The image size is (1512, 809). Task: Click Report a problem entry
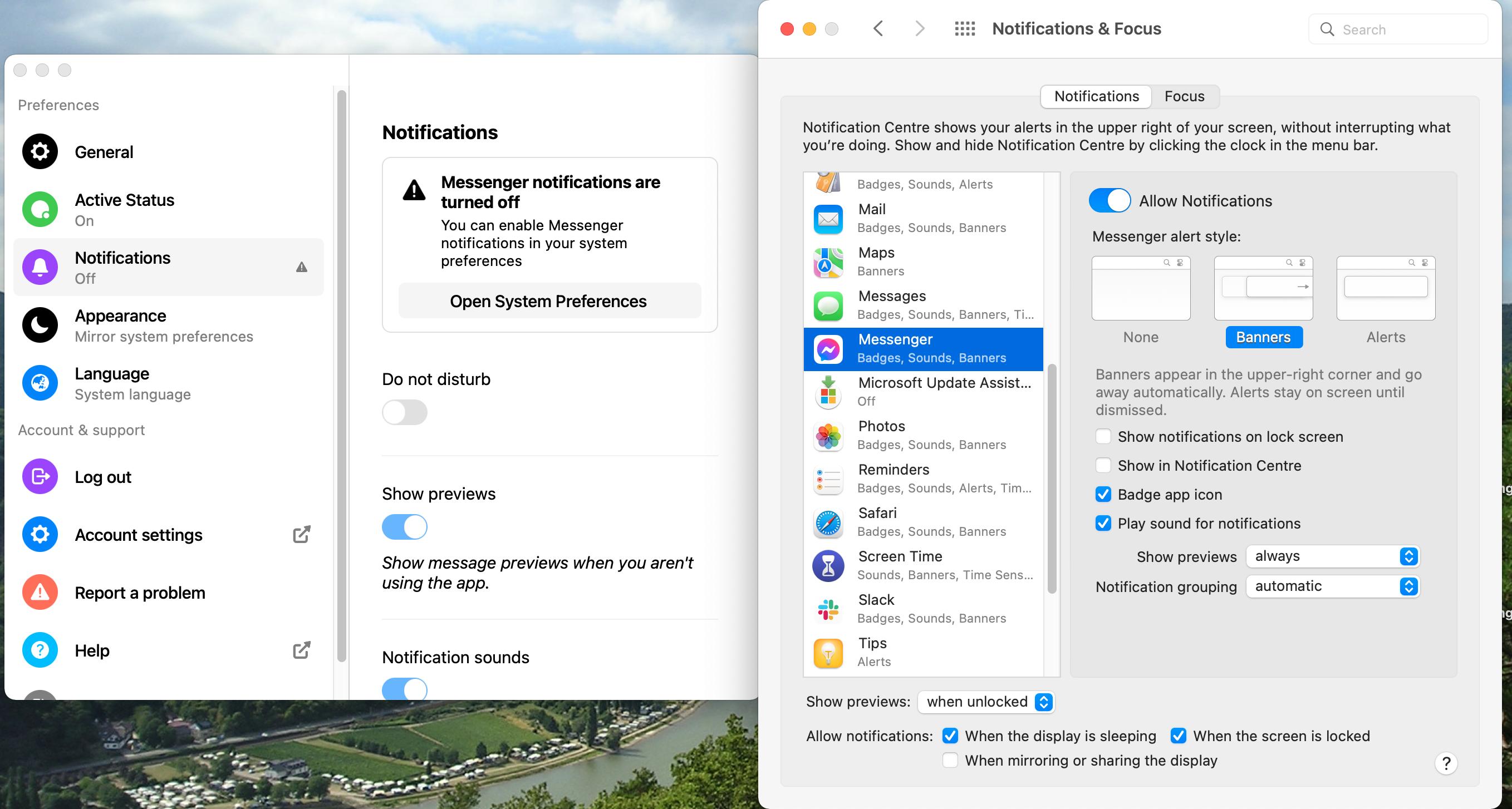pyautogui.click(x=169, y=593)
